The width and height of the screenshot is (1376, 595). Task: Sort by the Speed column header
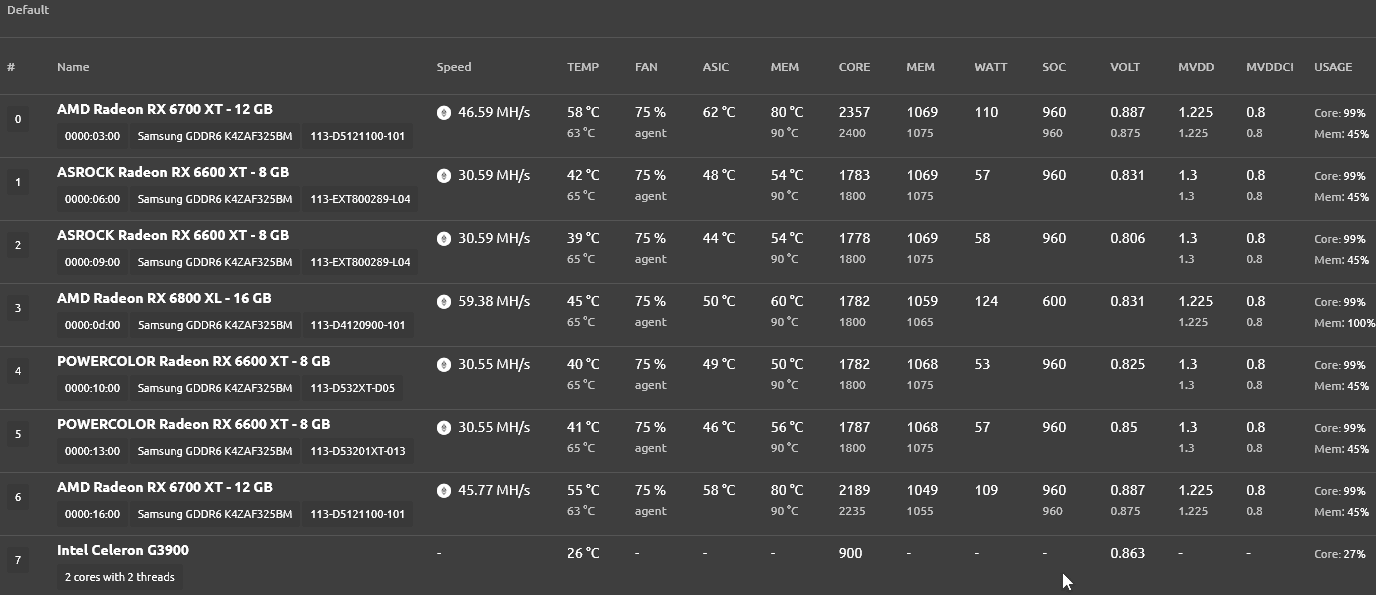(x=453, y=67)
